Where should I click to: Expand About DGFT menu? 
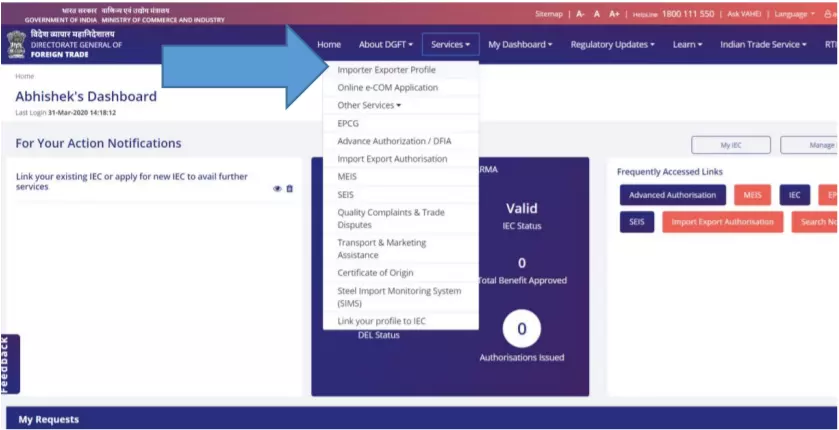click(x=386, y=45)
